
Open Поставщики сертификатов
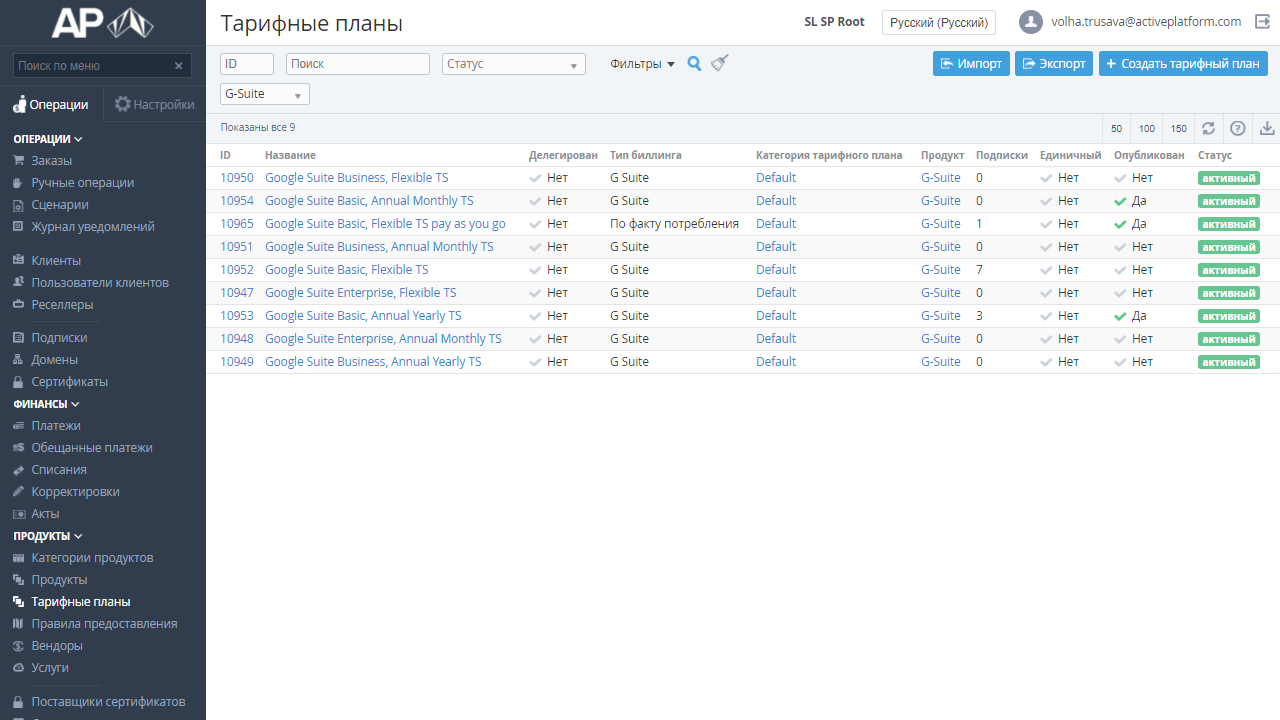pyautogui.click(x=108, y=702)
